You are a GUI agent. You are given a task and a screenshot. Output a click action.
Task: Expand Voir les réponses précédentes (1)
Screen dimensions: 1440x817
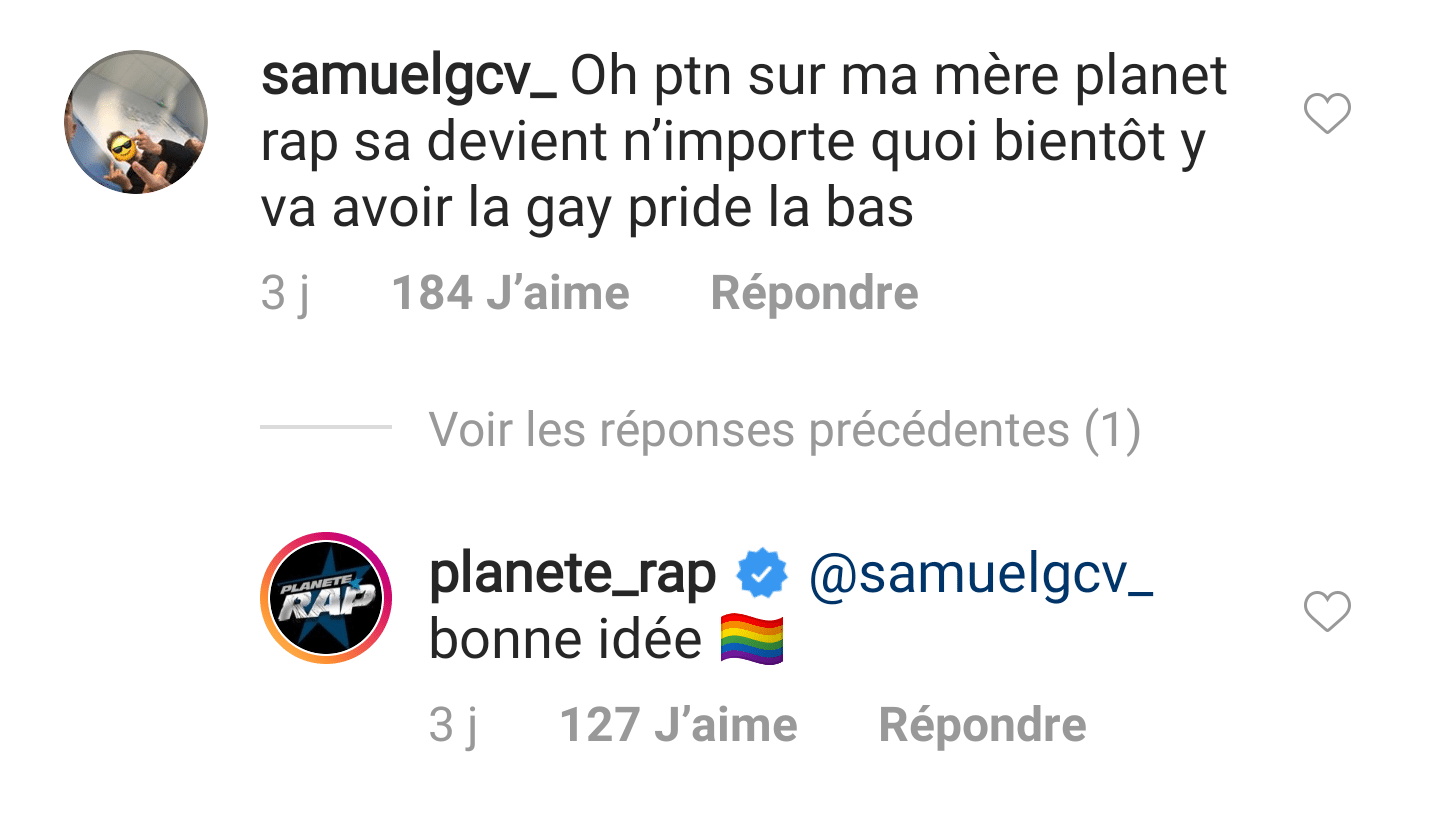coord(784,431)
